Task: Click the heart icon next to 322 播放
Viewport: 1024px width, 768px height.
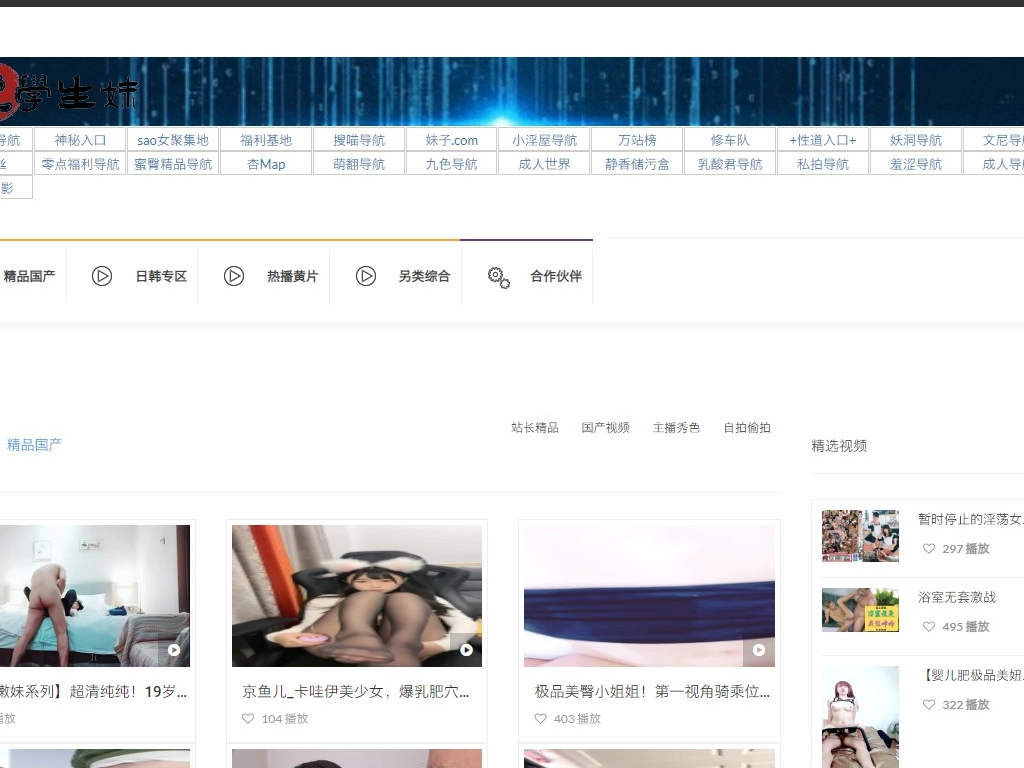Action: [x=929, y=704]
